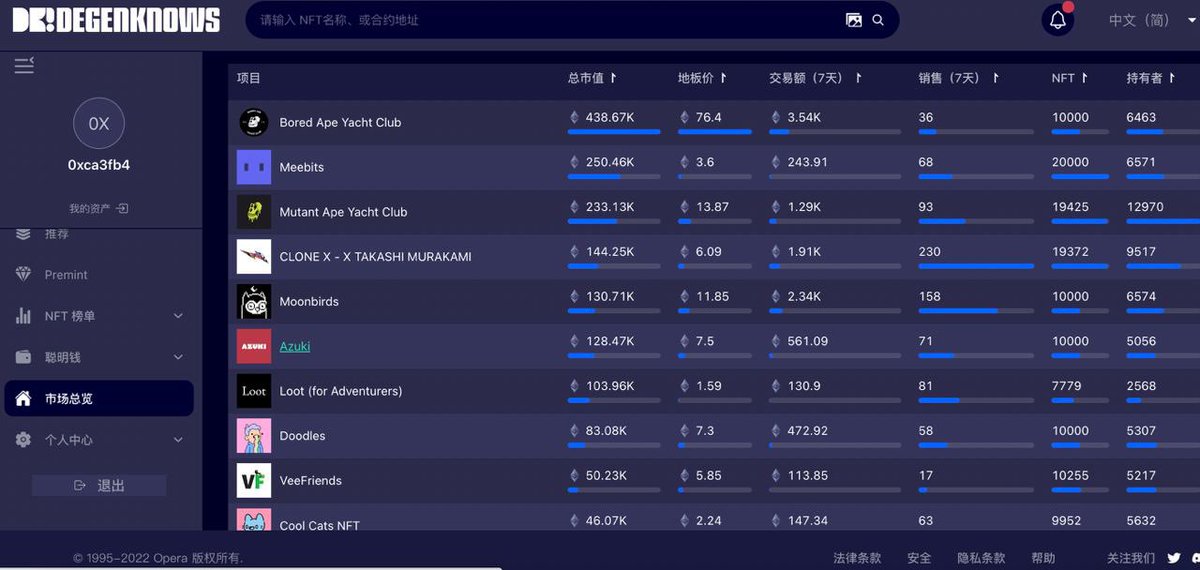
Task: Click Meebits NFT count bar
Action: (1080, 177)
